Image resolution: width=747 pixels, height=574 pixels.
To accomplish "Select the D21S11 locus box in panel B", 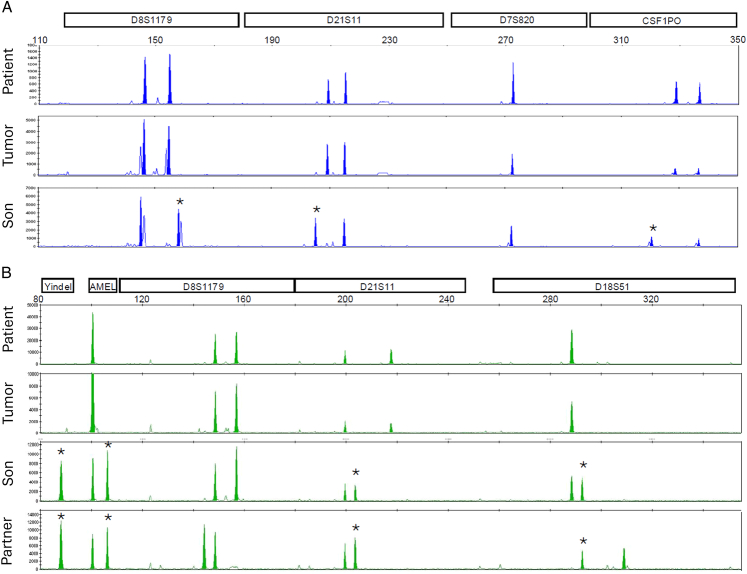I will pyautogui.click(x=380, y=286).
